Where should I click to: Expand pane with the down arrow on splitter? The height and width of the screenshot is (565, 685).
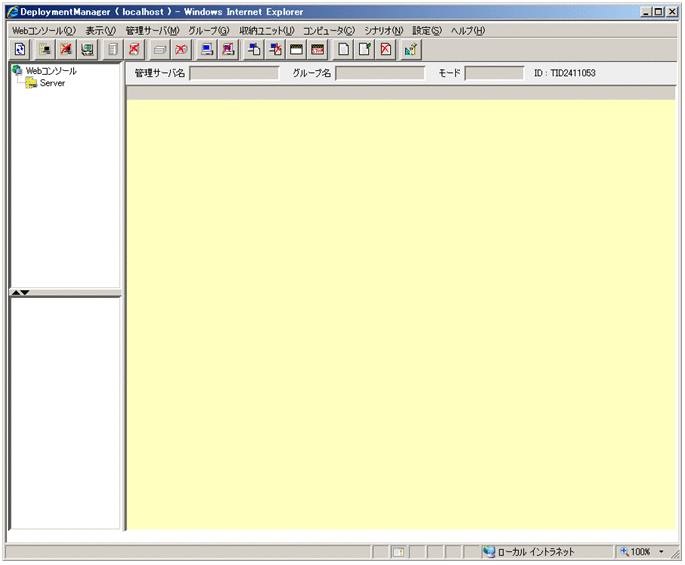(x=25, y=292)
